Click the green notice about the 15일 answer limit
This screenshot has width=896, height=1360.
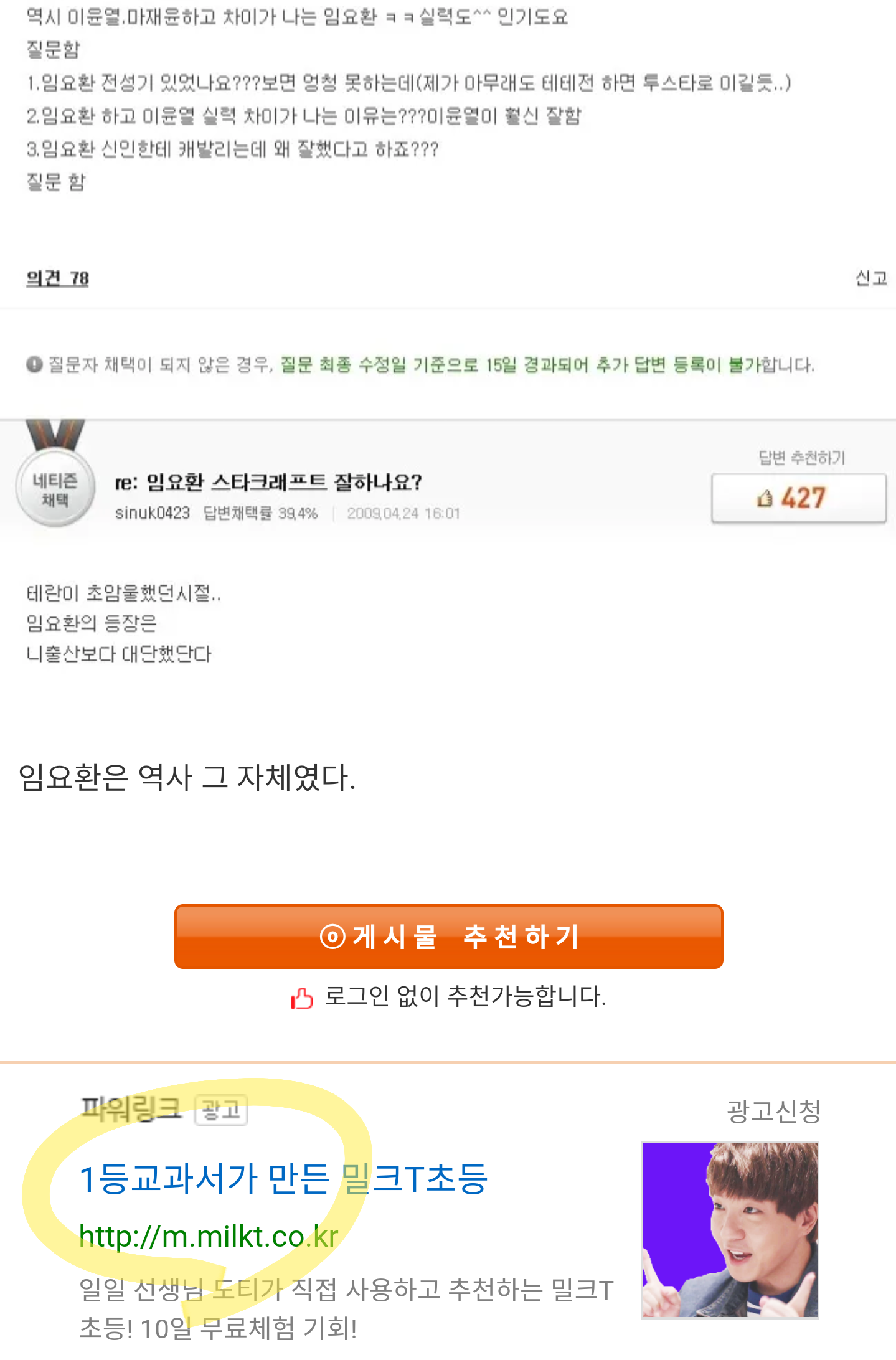pos(547,364)
